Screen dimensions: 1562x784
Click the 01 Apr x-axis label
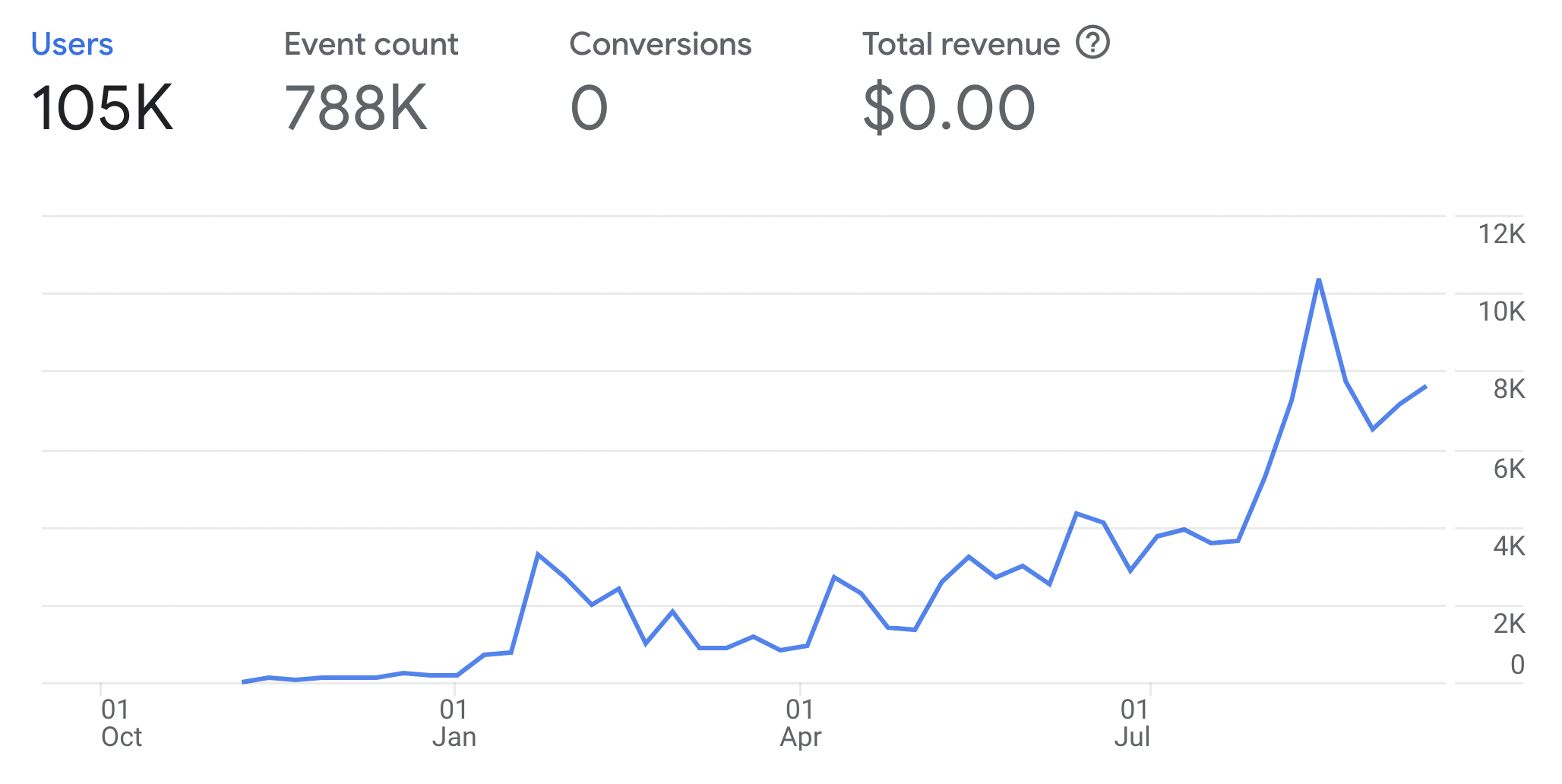click(x=800, y=723)
